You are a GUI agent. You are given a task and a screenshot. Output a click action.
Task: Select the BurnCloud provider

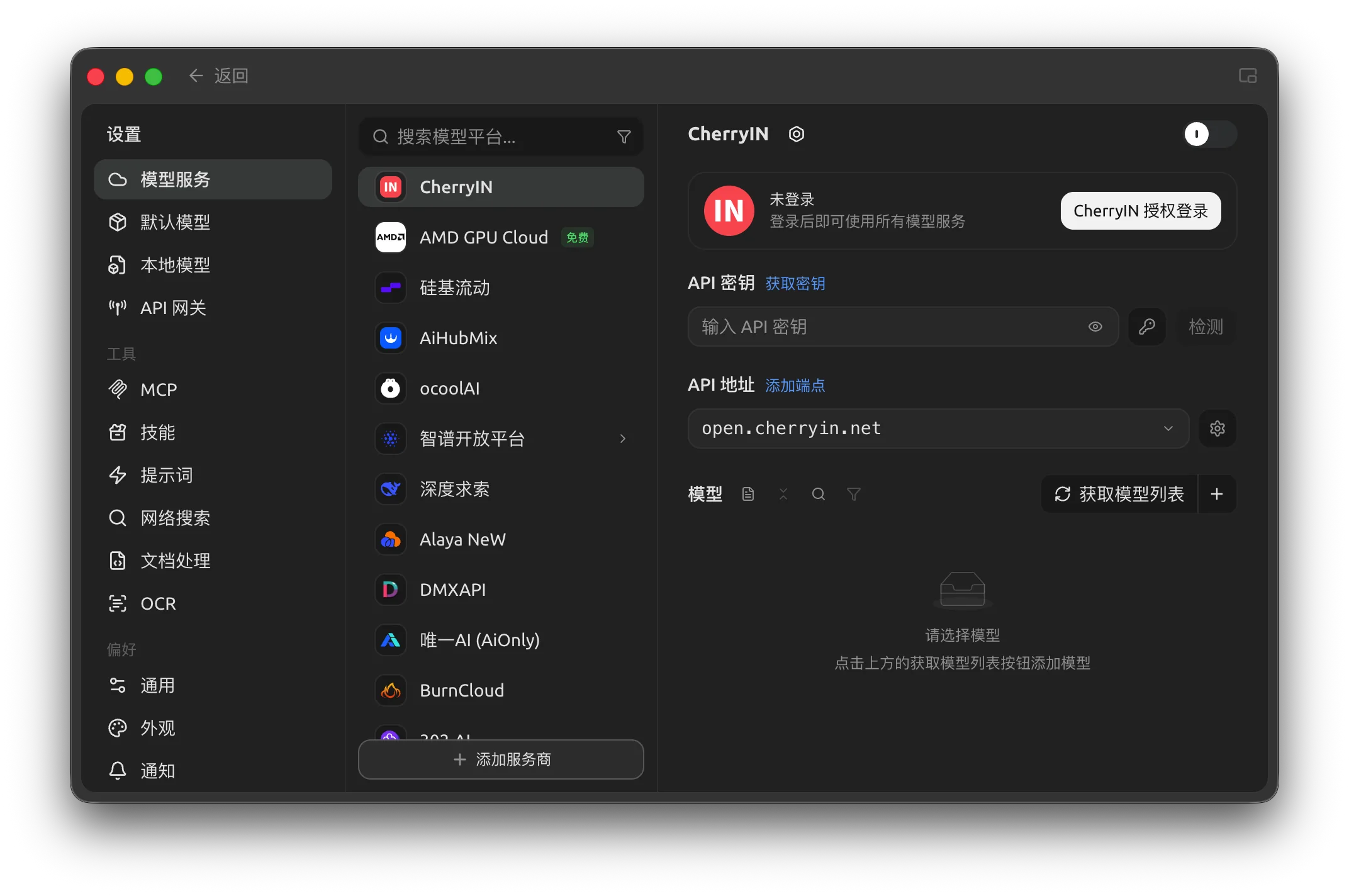pyautogui.click(x=501, y=690)
